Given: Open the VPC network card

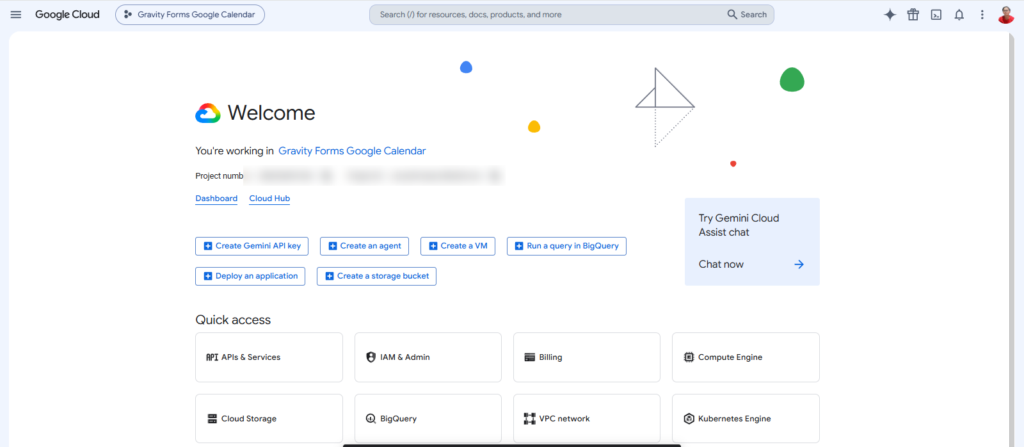Looking at the screenshot, I should pos(586,419).
